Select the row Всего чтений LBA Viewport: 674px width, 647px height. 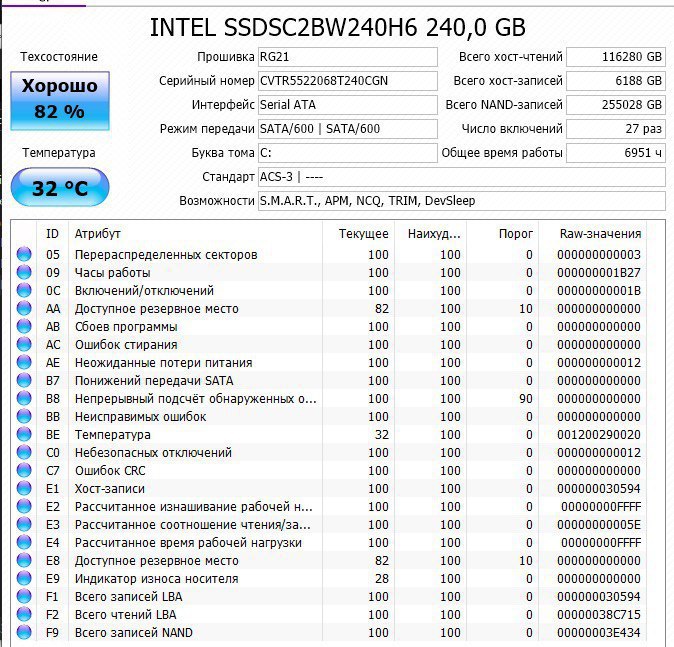pyautogui.click(x=329, y=615)
